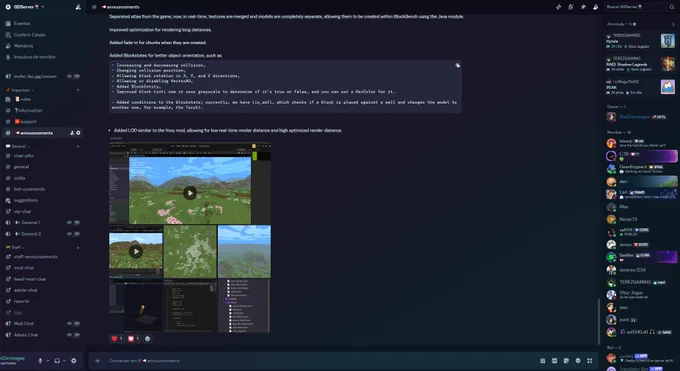The height and width of the screenshot is (371, 680).
Task: Copy the code block contents
Action: 457,66
